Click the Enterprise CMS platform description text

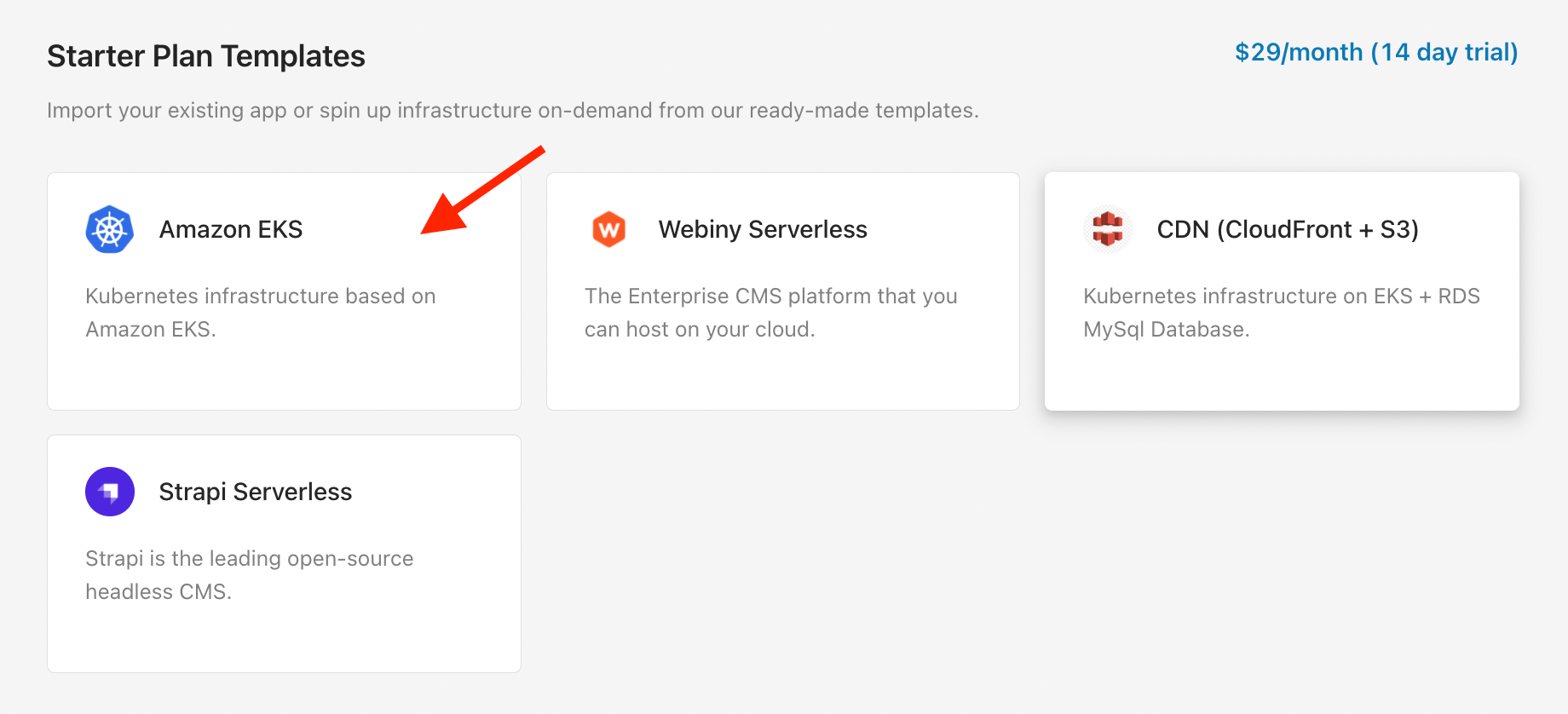coord(771,312)
